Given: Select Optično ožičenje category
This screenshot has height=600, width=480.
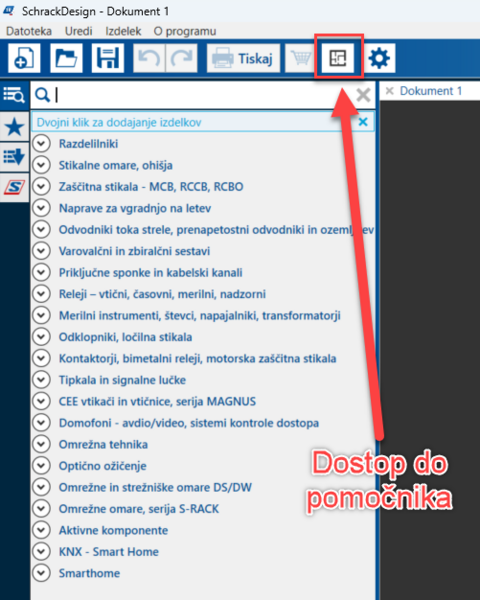Looking at the screenshot, I should (103, 466).
